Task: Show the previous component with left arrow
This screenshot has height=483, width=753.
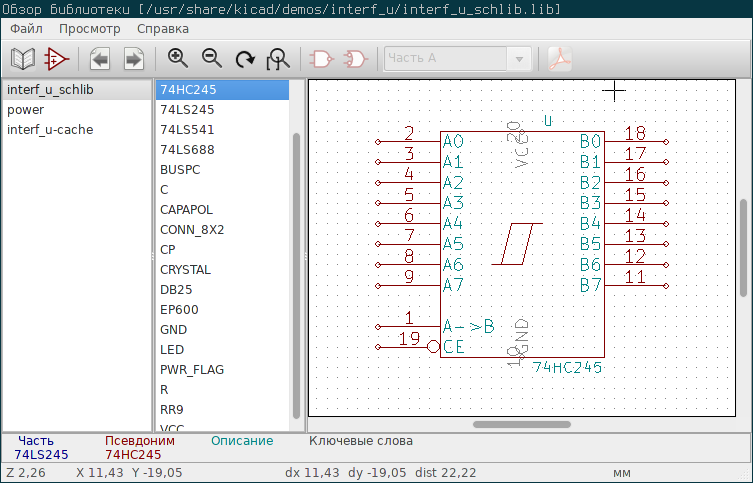Action: [100, 59]
